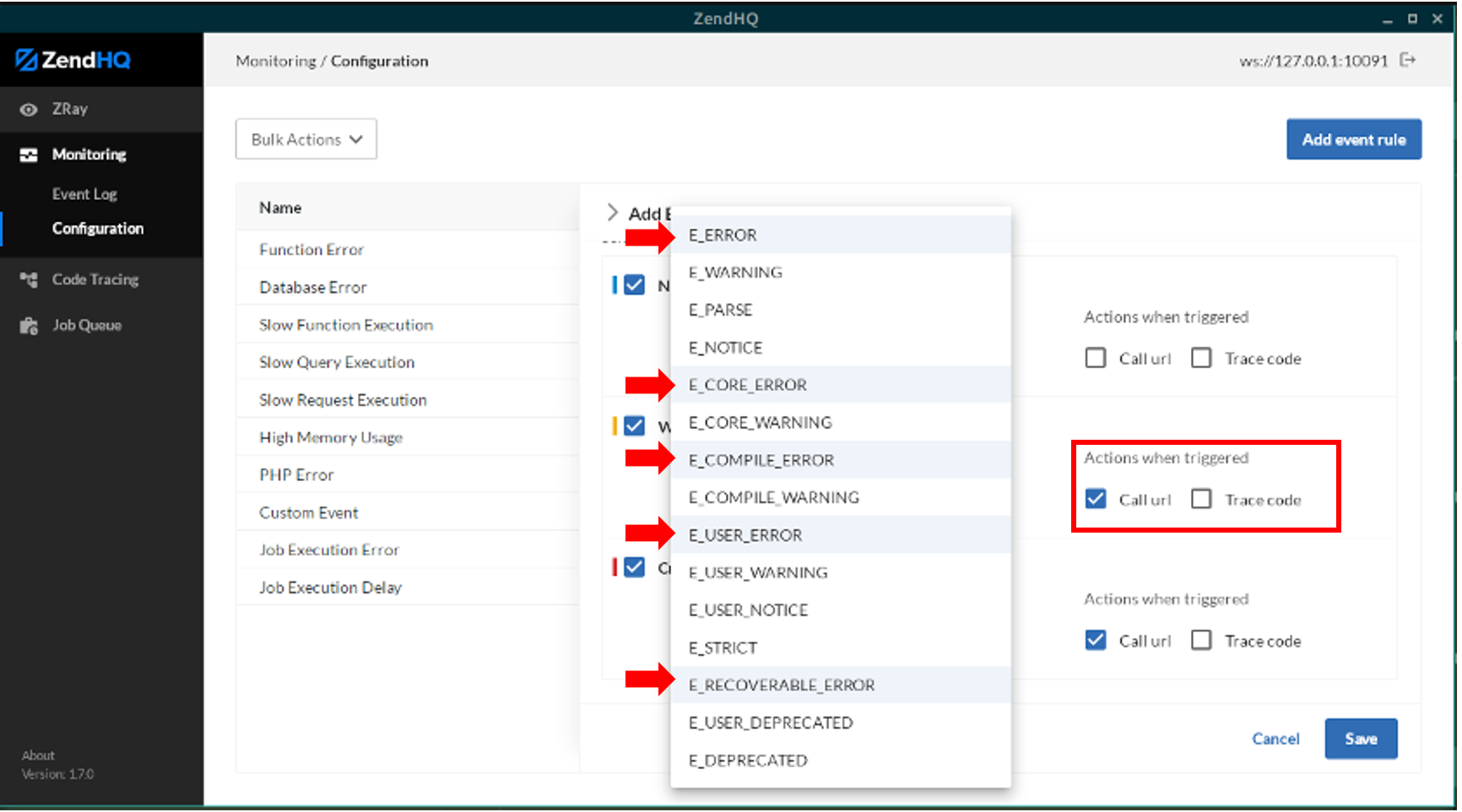
Task: Maximize the ZendHQ window
Action: (x=1412, y=19)
